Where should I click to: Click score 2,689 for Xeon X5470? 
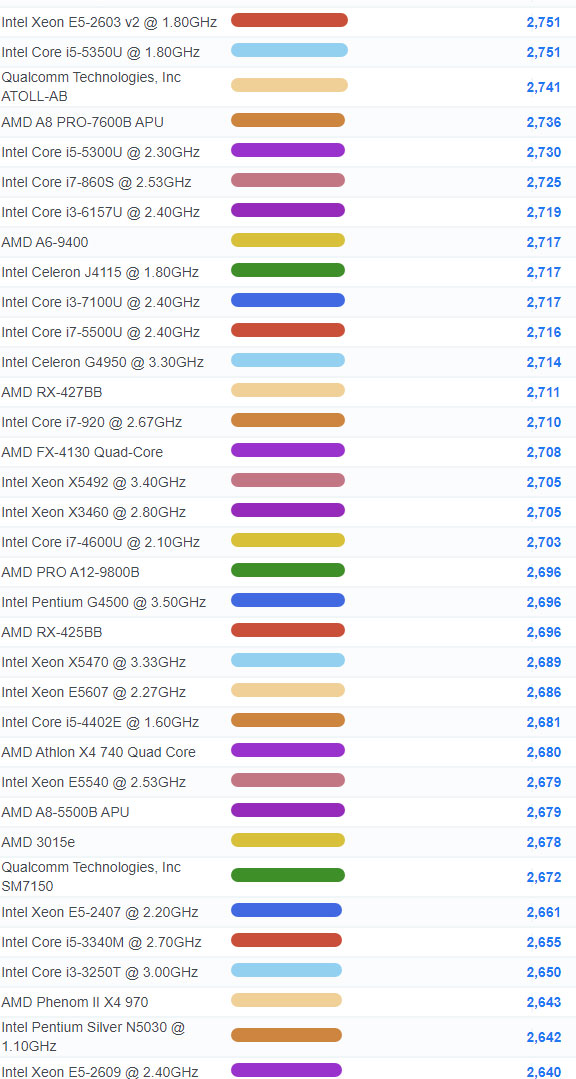point(544,663)
